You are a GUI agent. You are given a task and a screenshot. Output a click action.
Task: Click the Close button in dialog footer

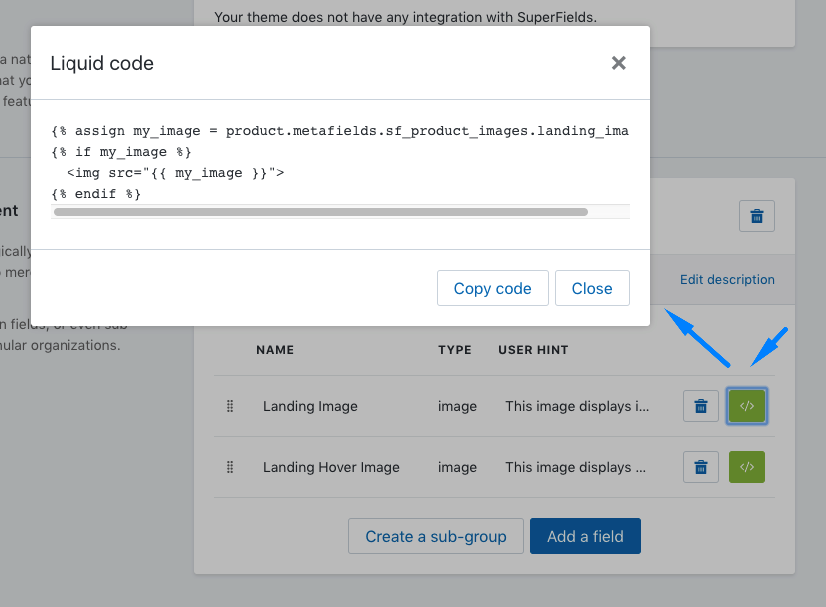(x=592, y=288)
